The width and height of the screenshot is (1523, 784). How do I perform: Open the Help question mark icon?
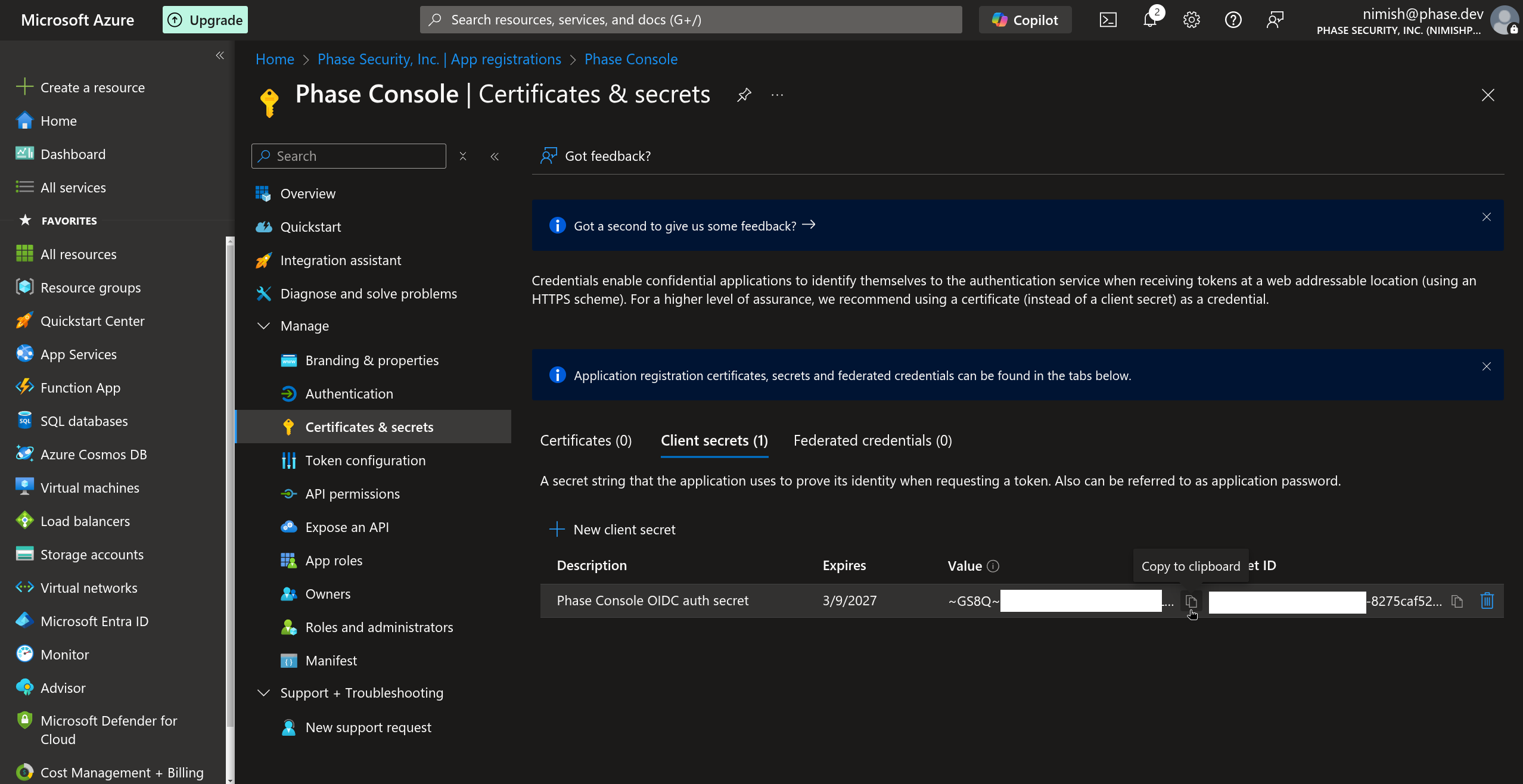(1233, 19)
